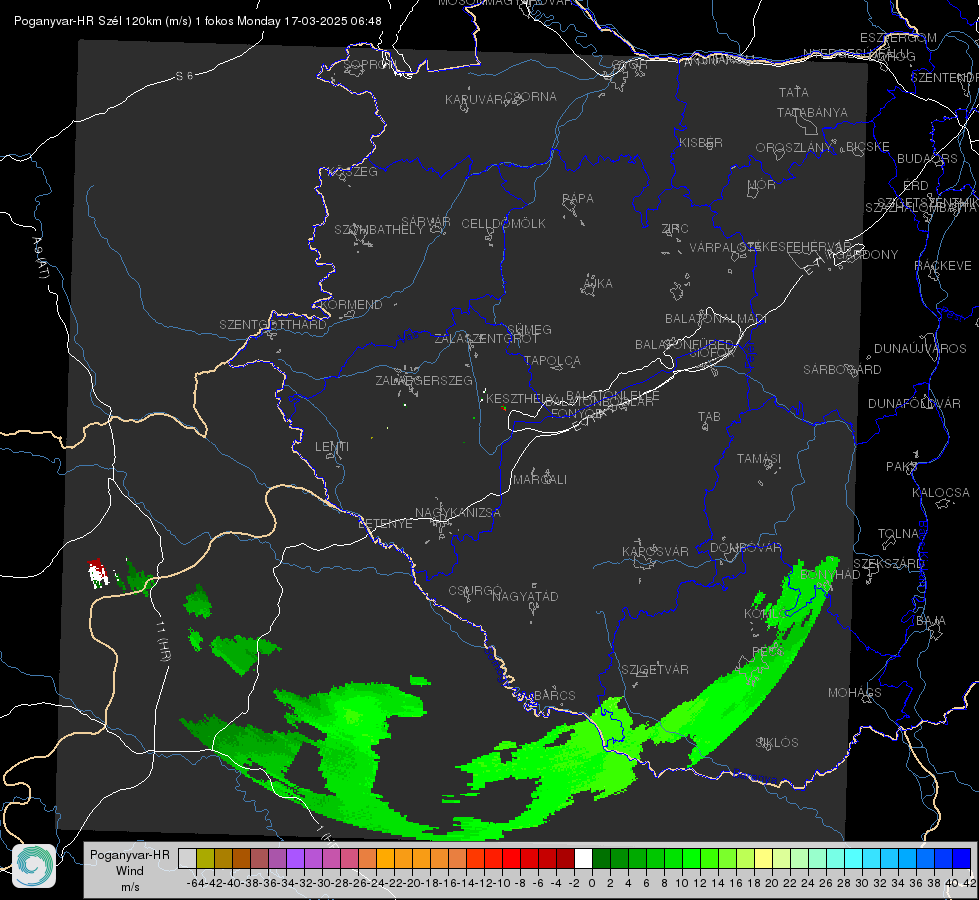Click the MOHÁCS label
Viewport: 979px width, 900px height.
tap(854, 693)
